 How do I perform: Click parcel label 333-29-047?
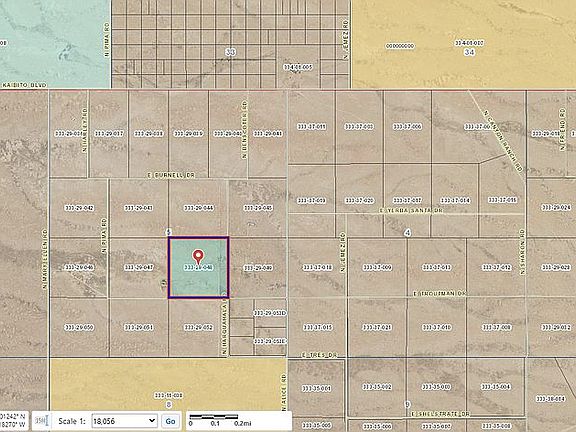pos(139,267)
